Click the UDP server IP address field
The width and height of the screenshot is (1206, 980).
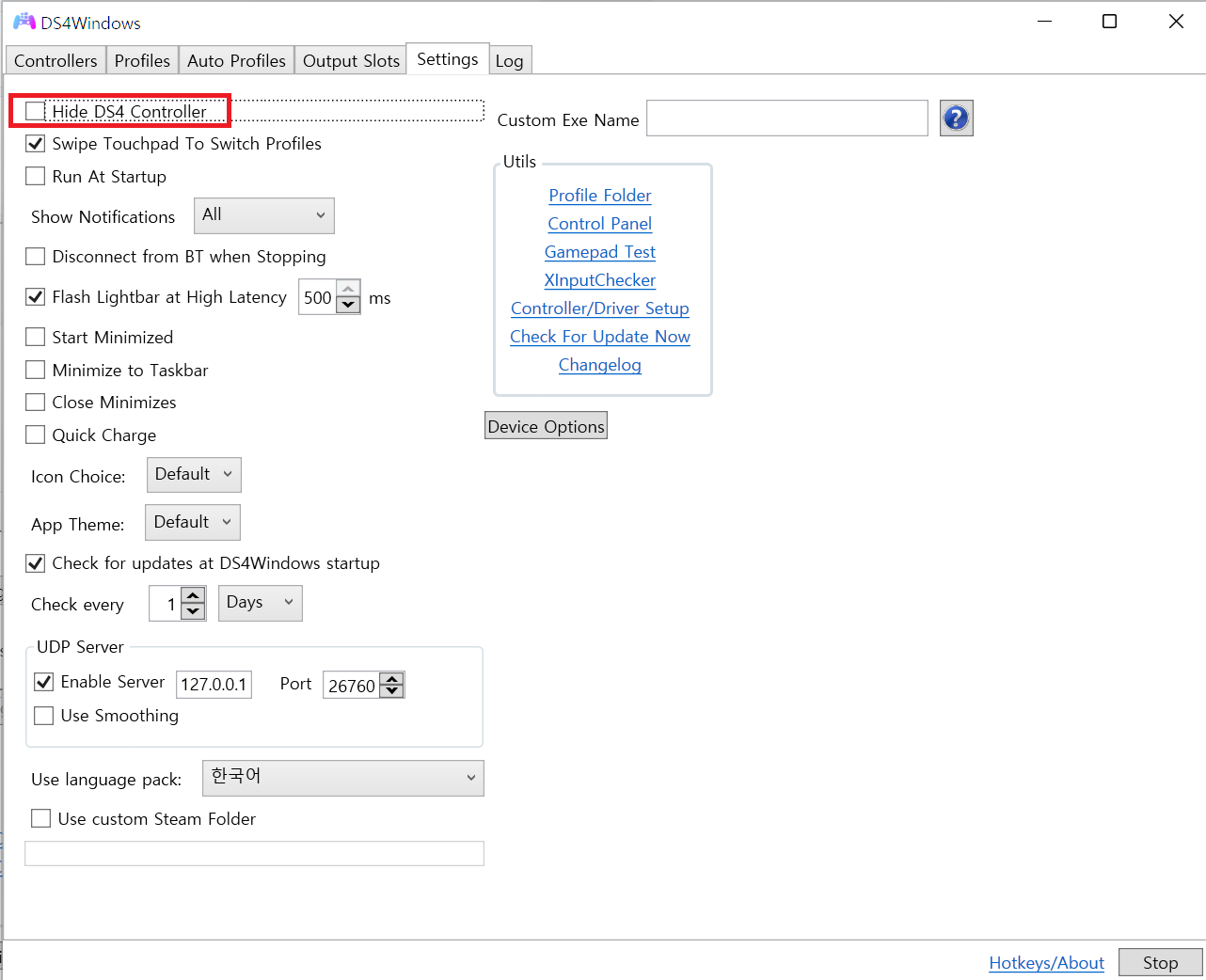214,684
